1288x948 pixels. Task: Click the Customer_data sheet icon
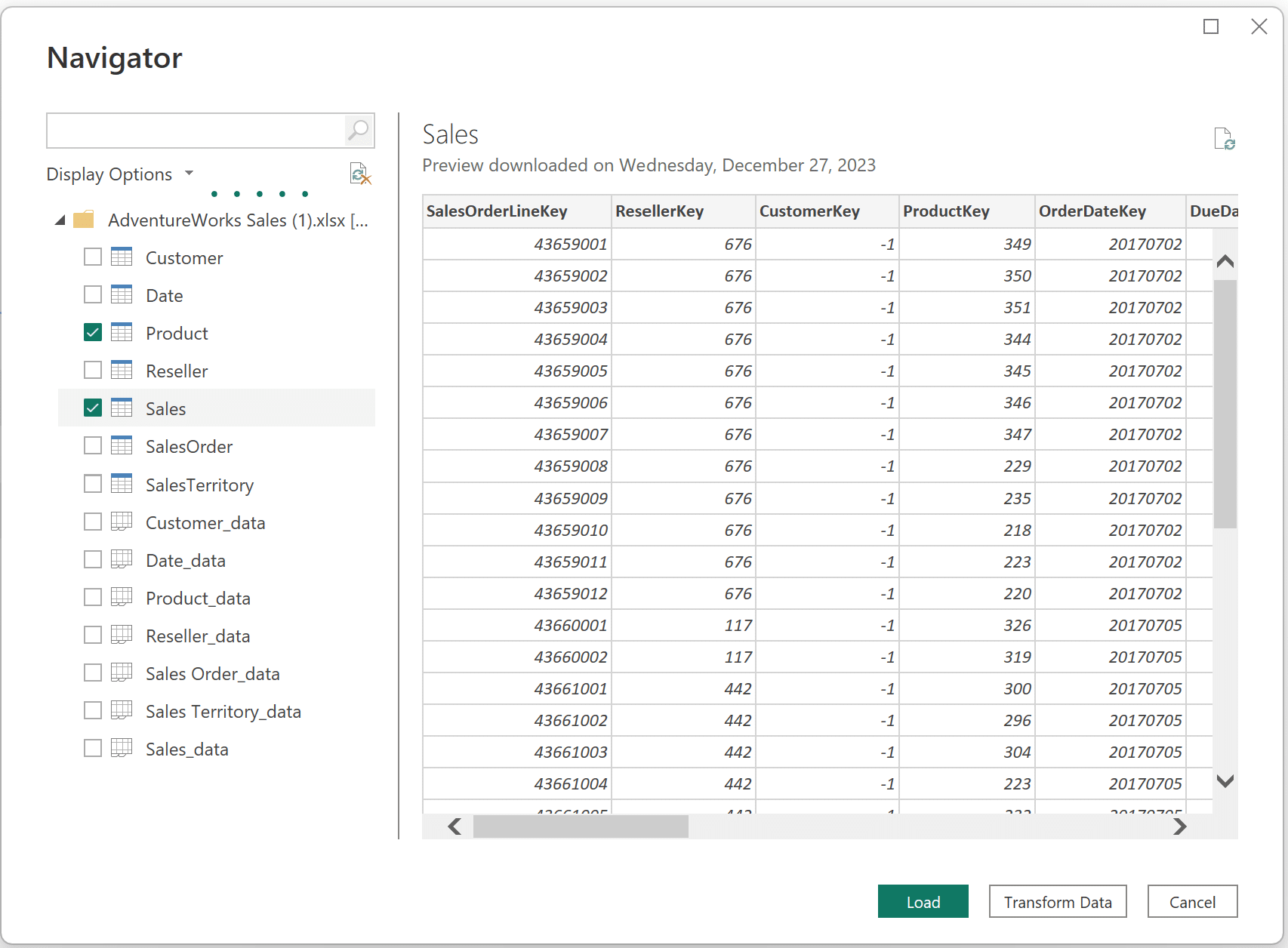pos(122,522)
